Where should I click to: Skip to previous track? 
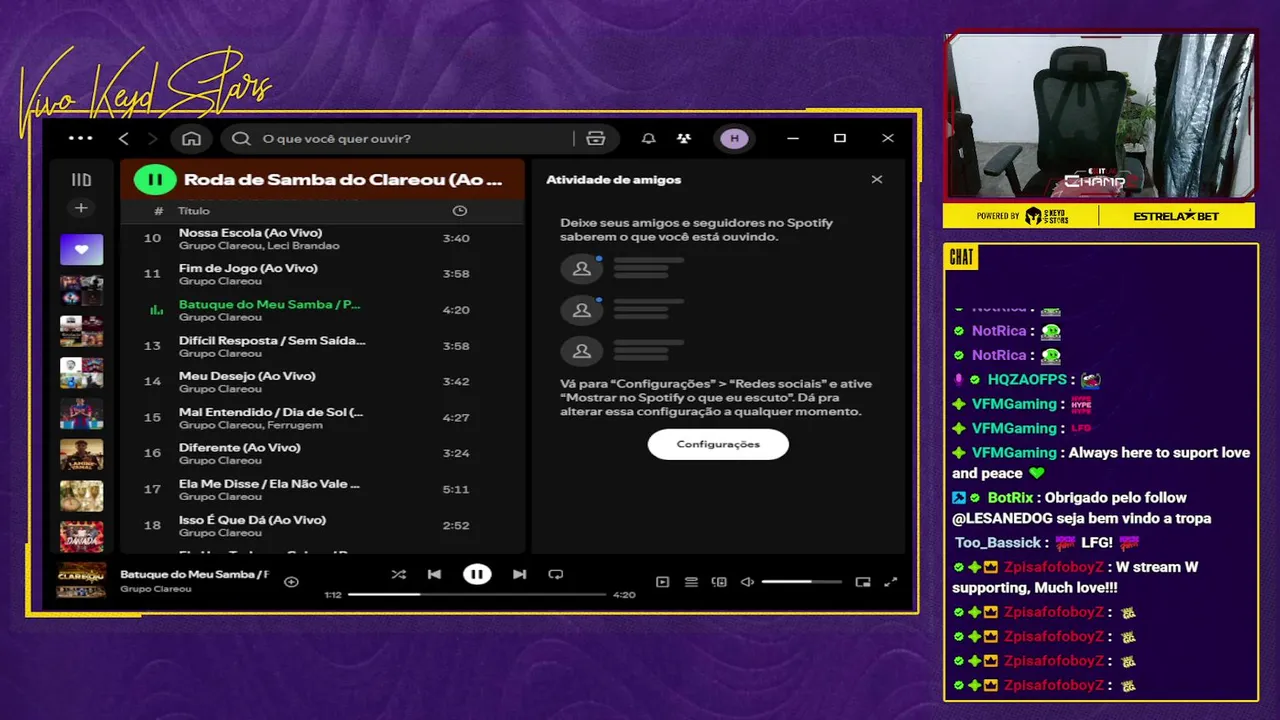pos(434,574)
